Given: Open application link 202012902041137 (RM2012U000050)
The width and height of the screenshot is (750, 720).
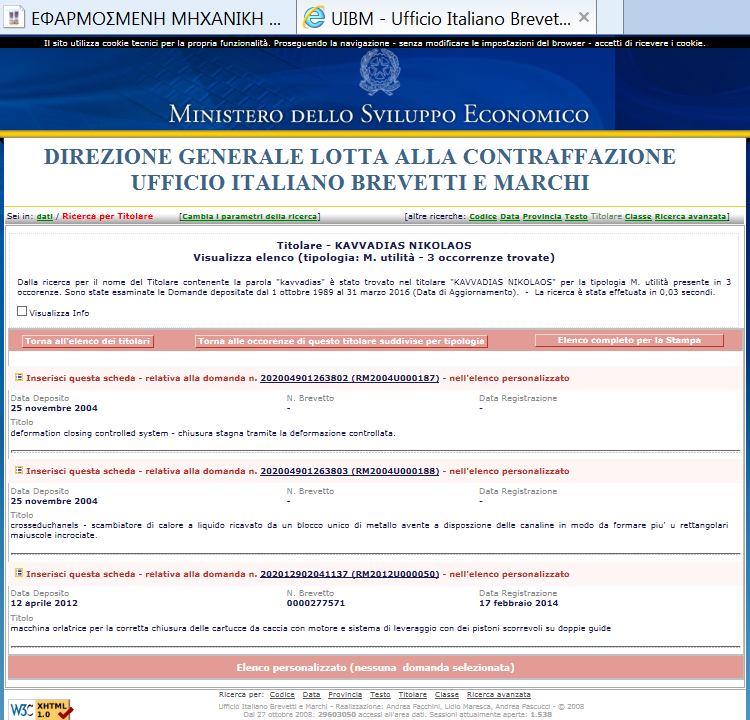Looking at the screenshot, I should click(349, 574).
